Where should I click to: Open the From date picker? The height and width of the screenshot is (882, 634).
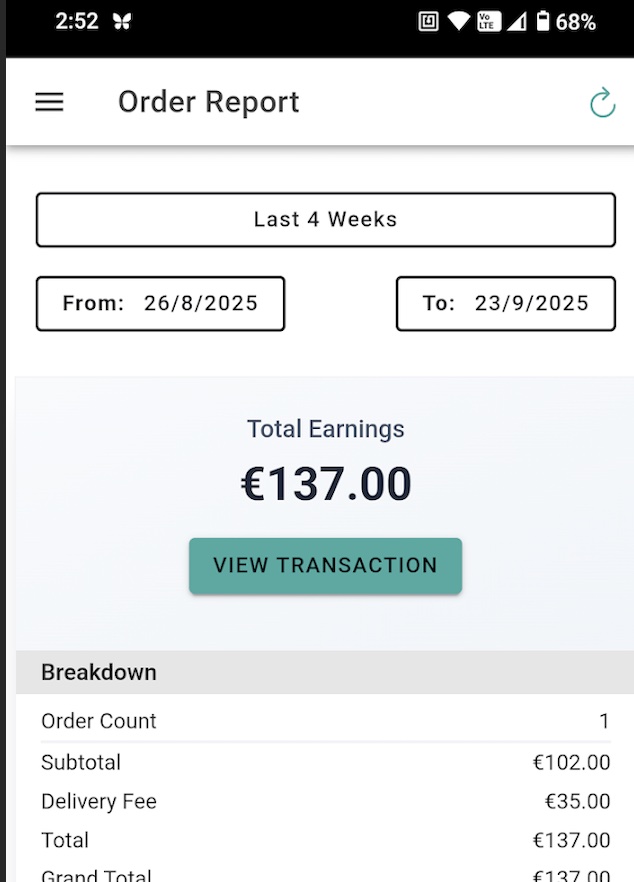[x=161, y=304]
